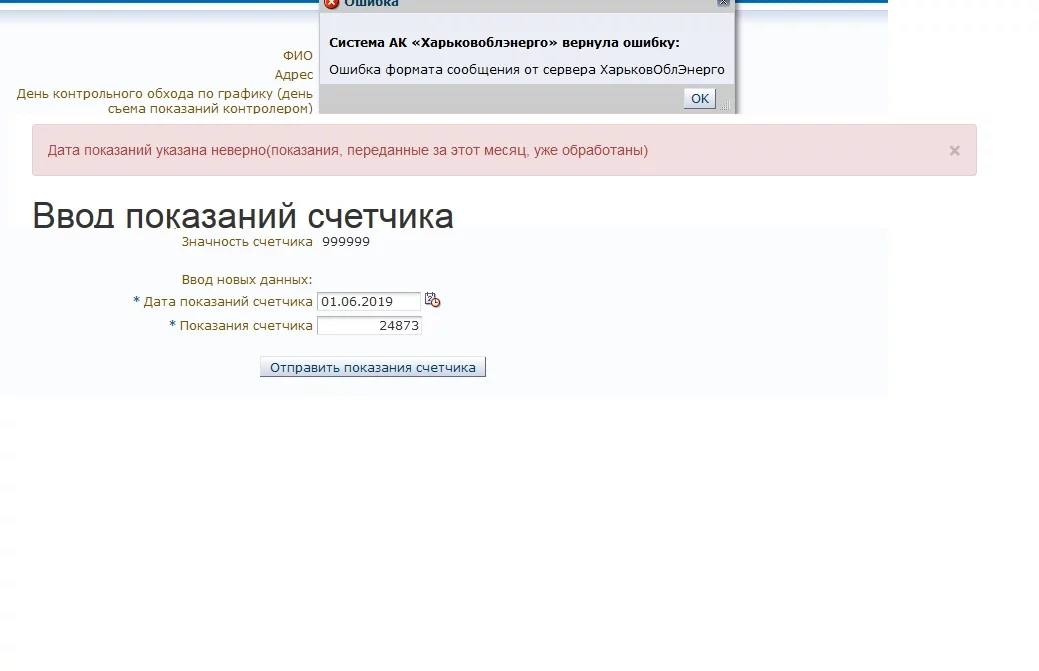Click the heading Ввод показаний счетчика
This screenshot has width=1039, height=671.
243,216
